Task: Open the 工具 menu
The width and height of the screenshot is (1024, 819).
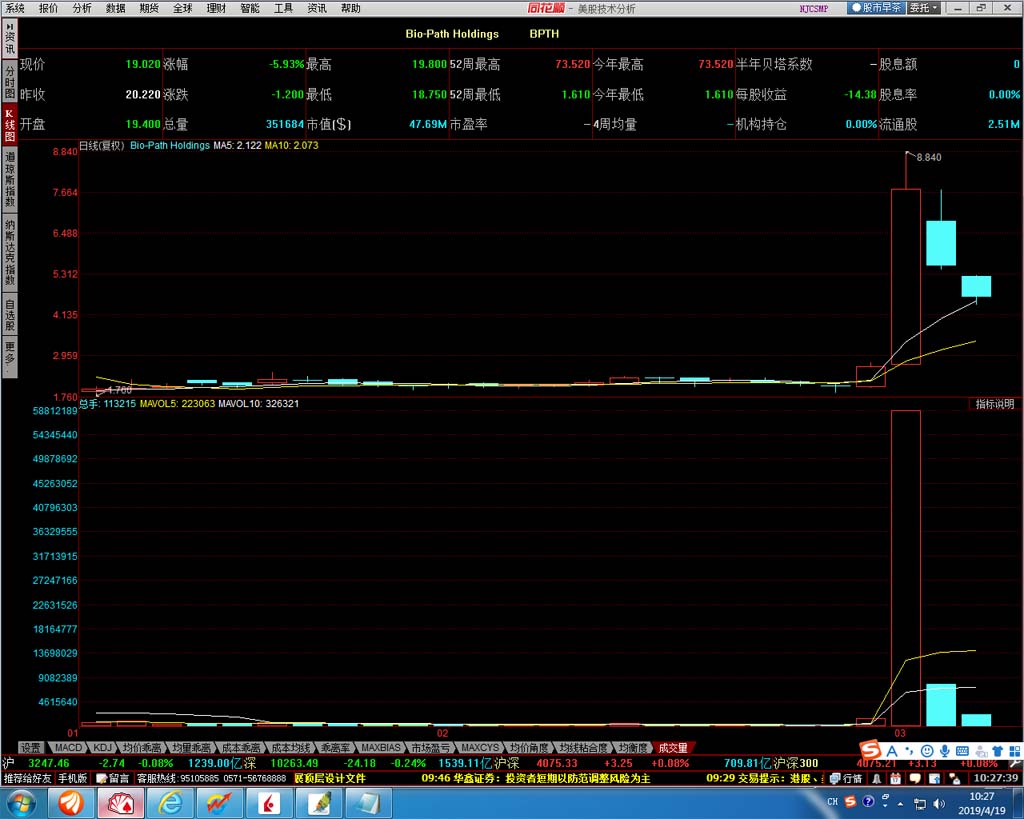Action: 283,8
